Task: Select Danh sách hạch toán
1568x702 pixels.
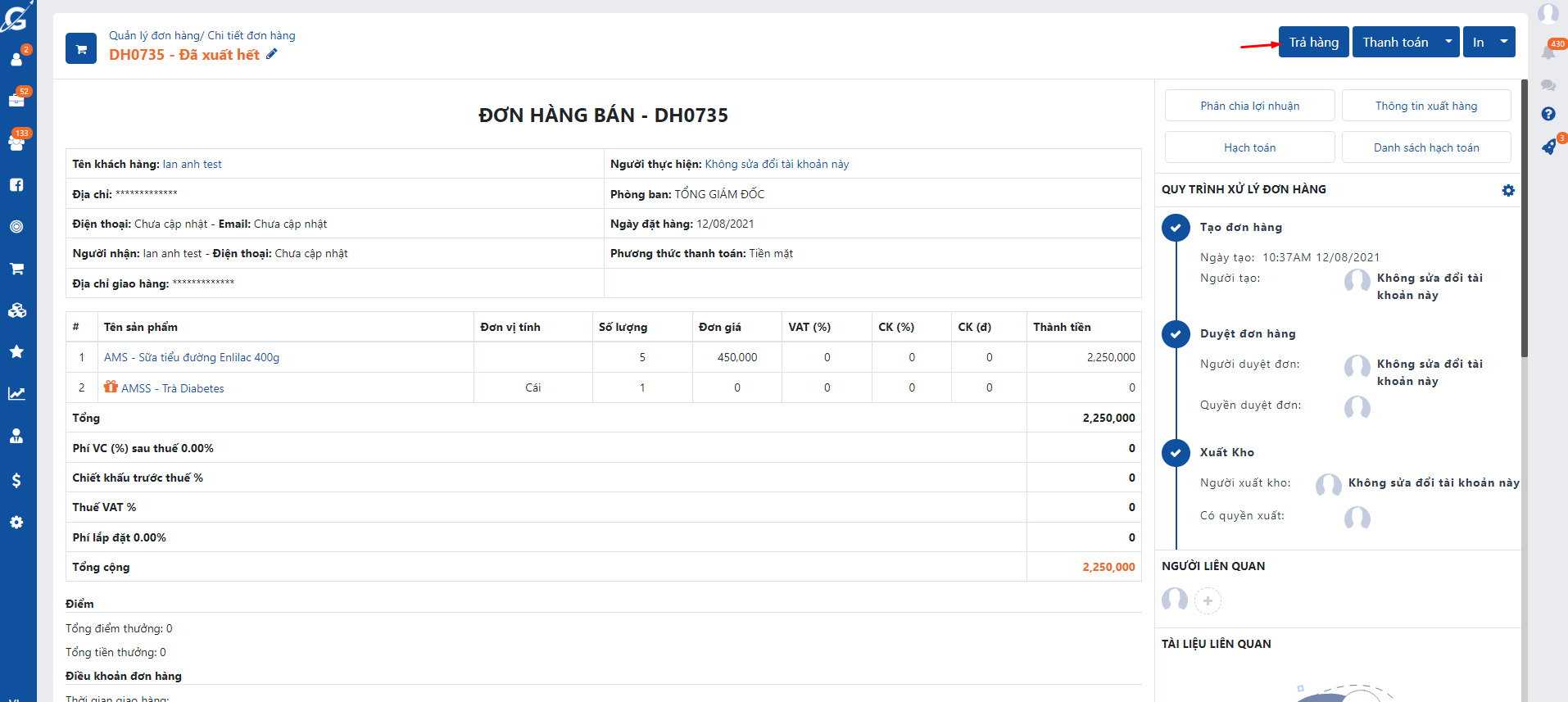Action: [x=1425, y=147]
